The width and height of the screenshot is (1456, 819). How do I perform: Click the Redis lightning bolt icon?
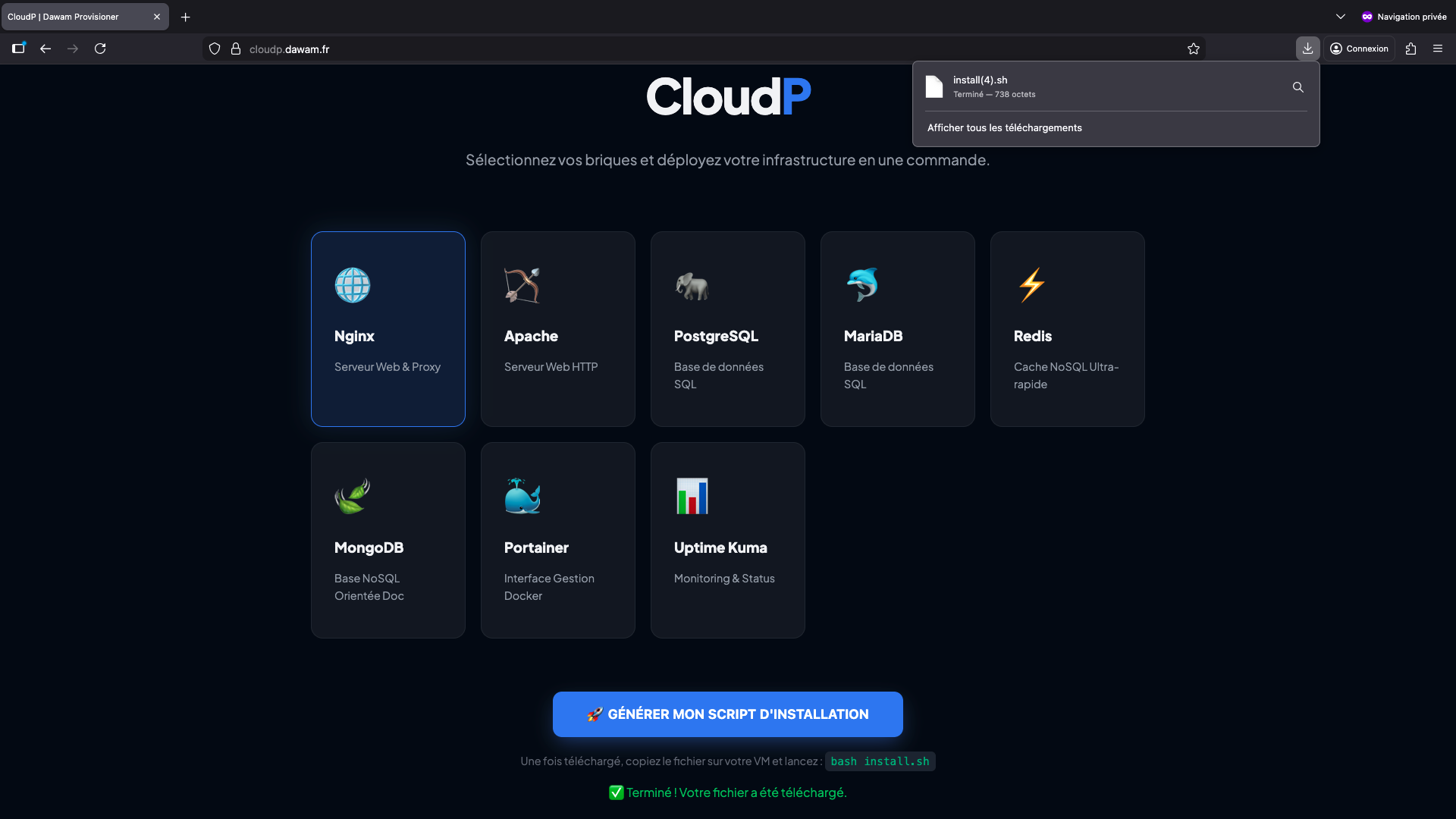click(x=1031, y=285)
